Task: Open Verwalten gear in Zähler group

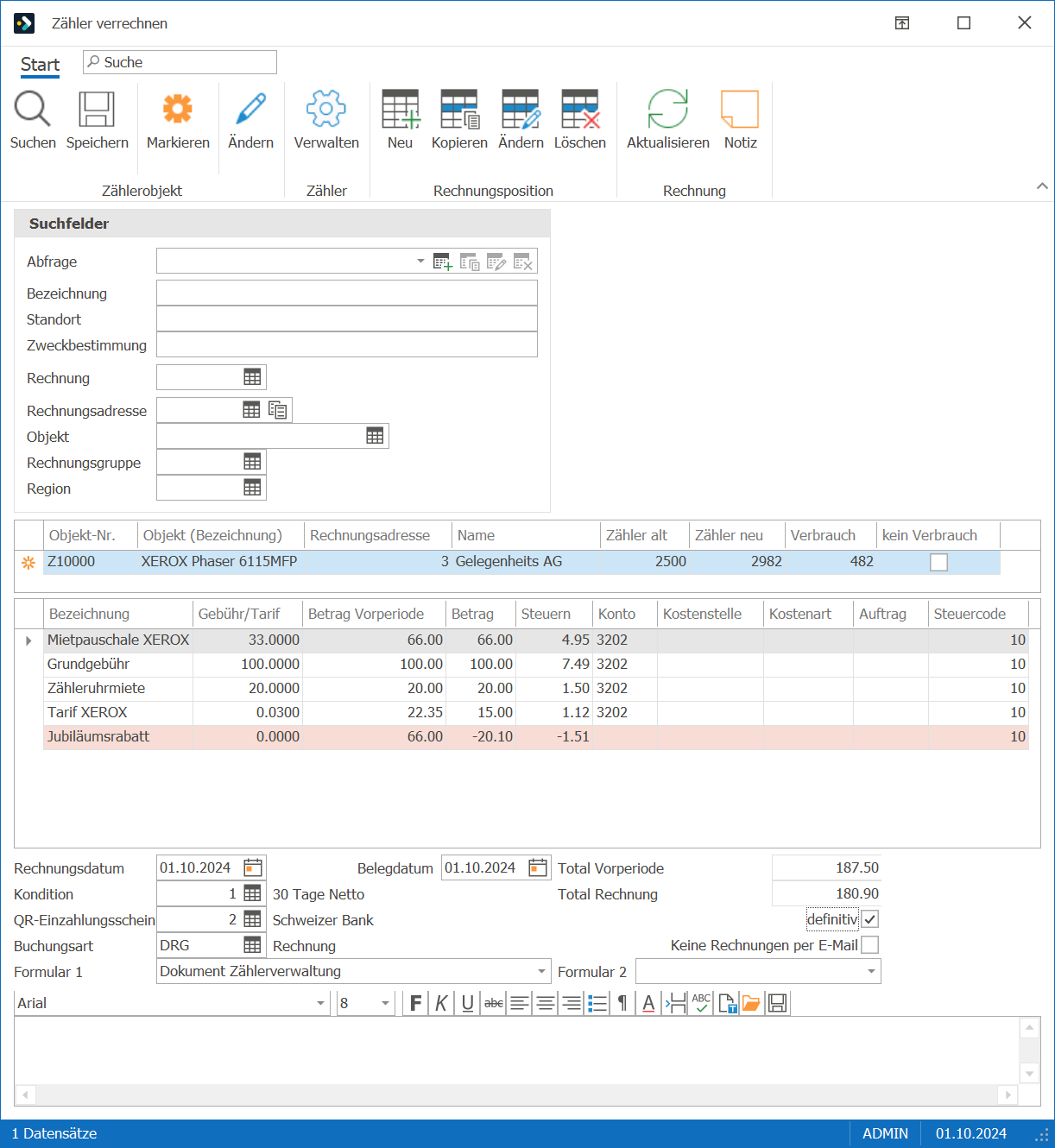Action: coord(326,110)
